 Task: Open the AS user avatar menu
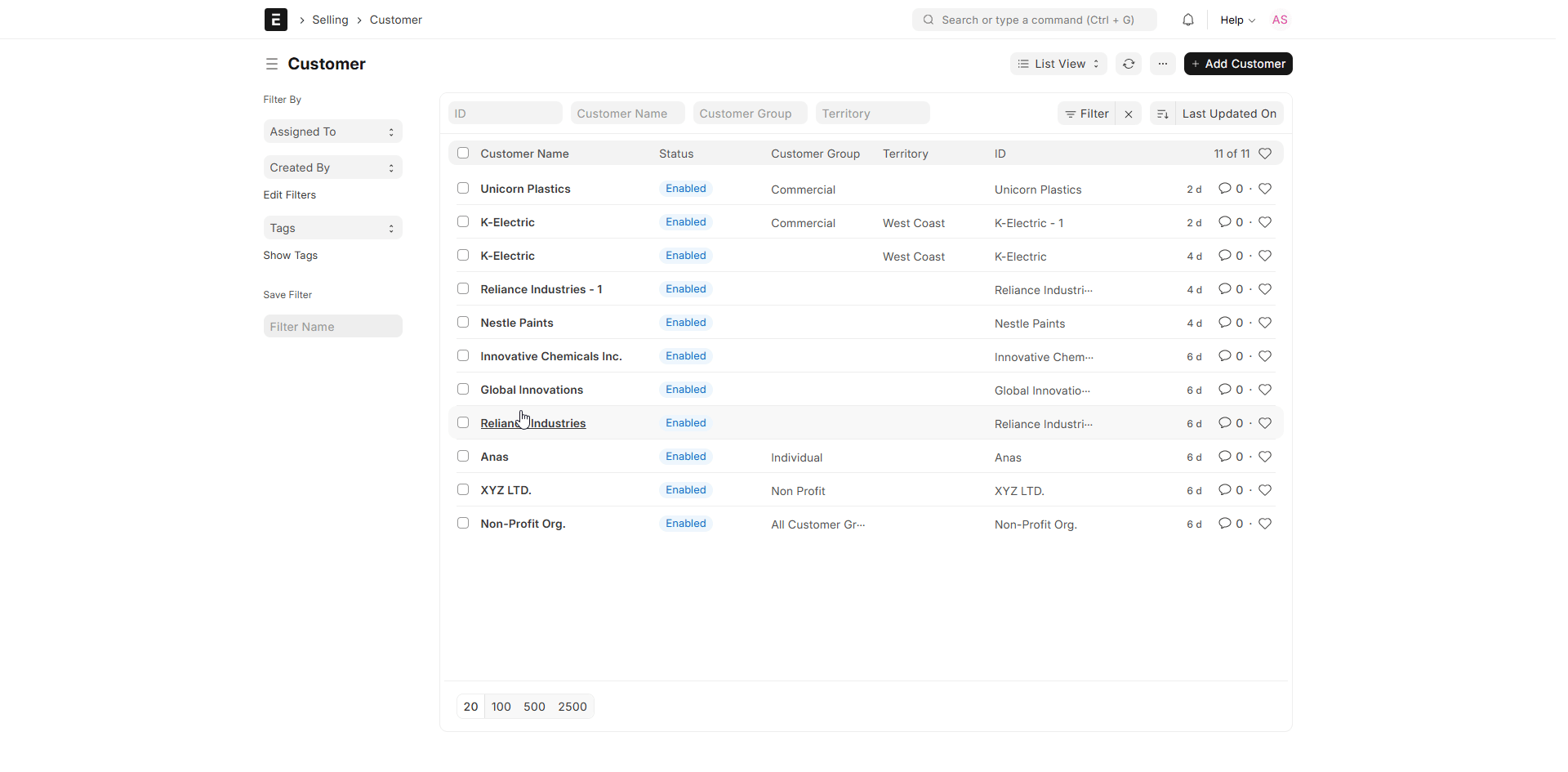coord(1280,20)
